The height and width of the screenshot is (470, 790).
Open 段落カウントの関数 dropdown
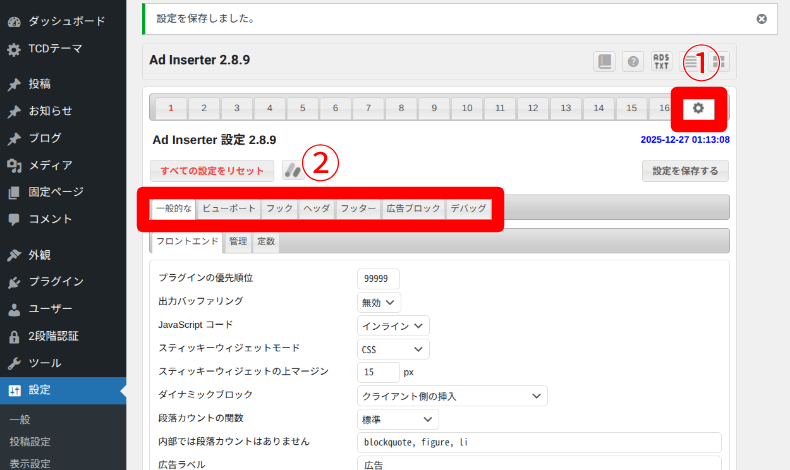pyautogui.click(x=398, y=419)
